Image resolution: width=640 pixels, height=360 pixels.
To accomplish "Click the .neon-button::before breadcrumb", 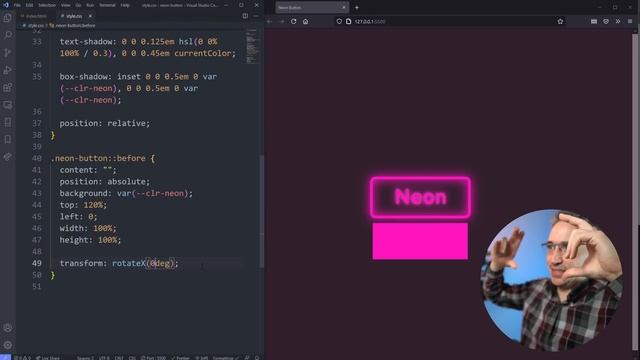I will click(73, 25).
